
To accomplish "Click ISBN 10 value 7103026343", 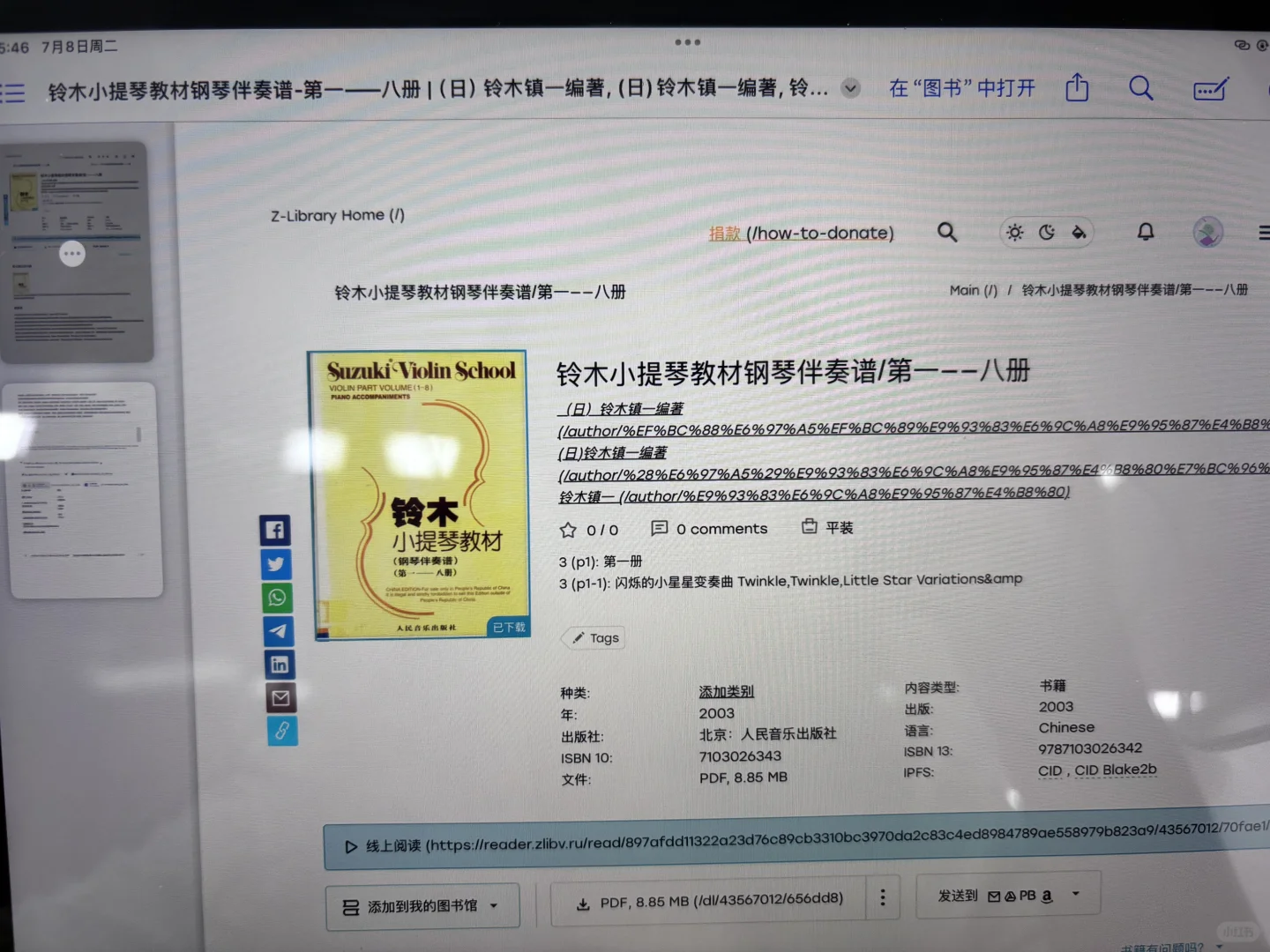I will click(x=740, y=756).
